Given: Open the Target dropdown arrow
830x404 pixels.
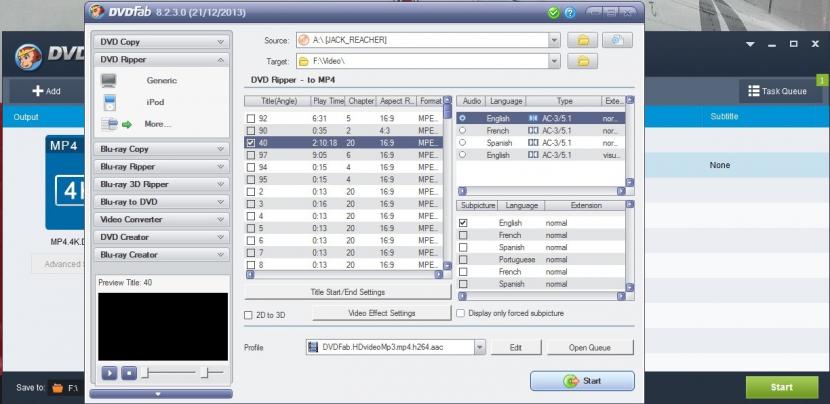Looking at the screenshot, I should coord(554,61).
